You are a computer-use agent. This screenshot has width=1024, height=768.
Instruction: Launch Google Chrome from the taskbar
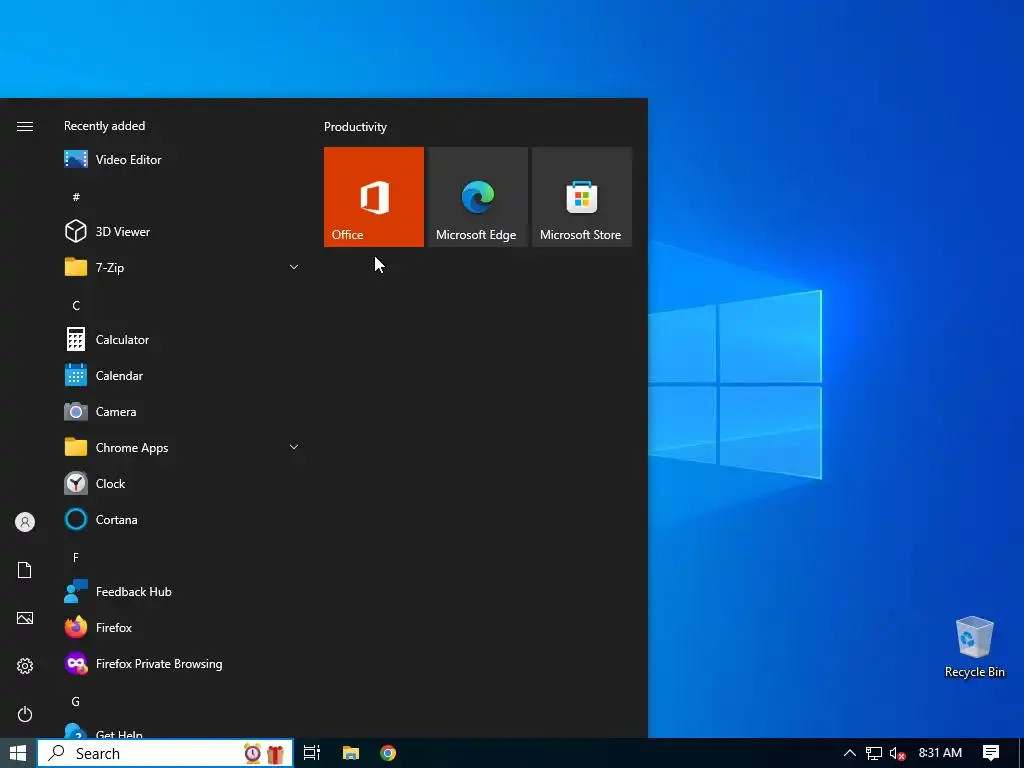tap(388, 753)
